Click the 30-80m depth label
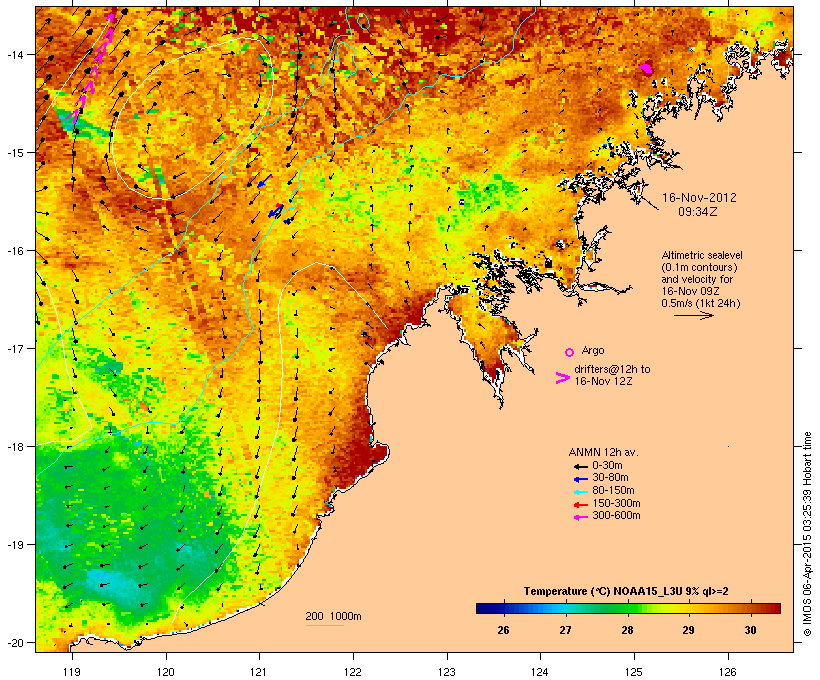 pyautogui.click(x=610, y=478)
